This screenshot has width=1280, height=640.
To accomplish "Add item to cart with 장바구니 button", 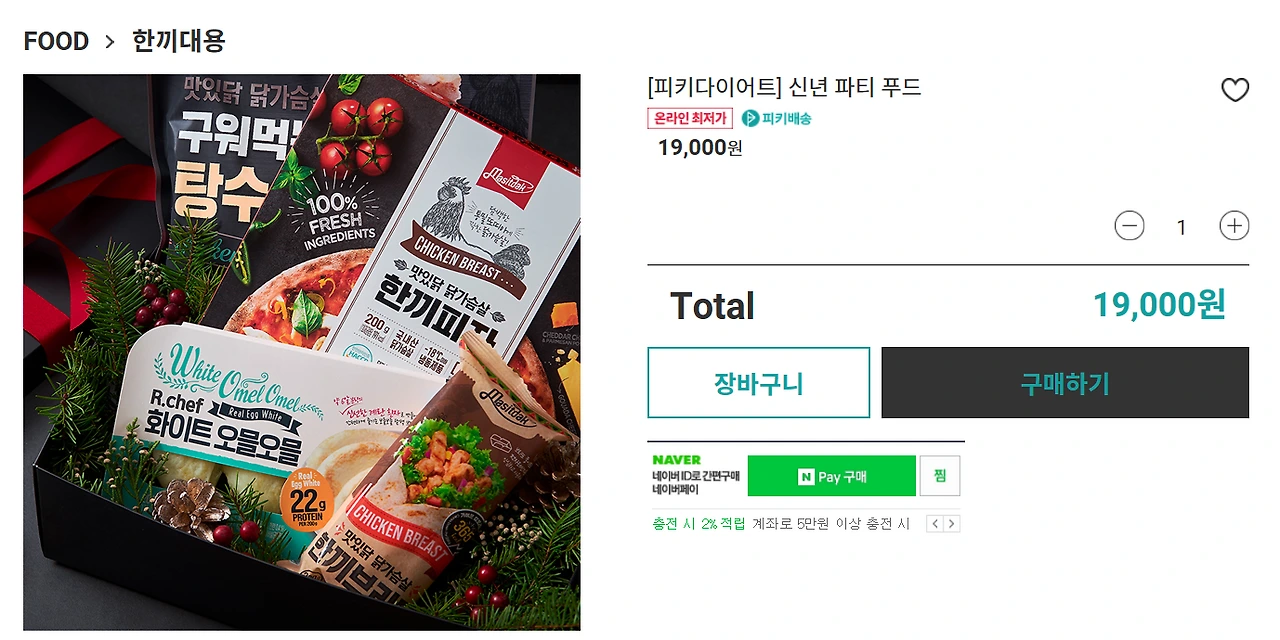I will (x=758, y=383).
